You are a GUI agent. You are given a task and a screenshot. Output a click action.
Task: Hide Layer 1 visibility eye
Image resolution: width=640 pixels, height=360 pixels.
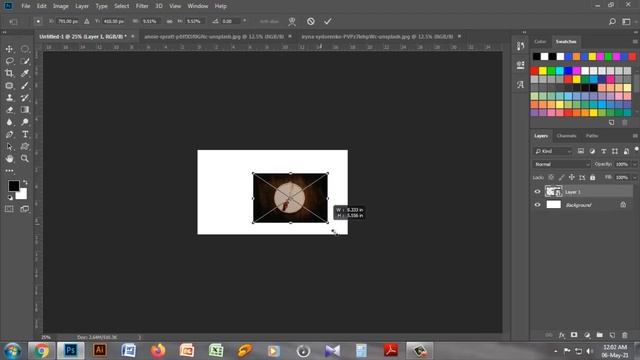click(537, 192)
